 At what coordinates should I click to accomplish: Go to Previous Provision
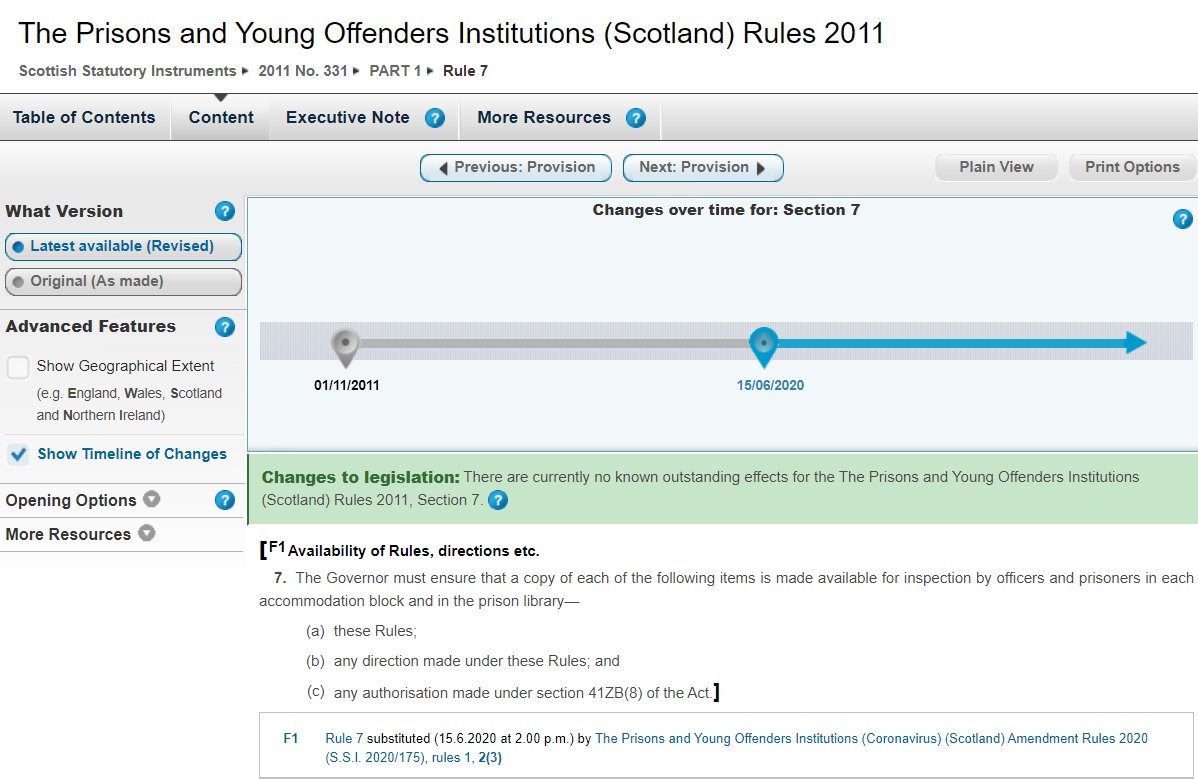pyautogui.click(x=516, y=168)
